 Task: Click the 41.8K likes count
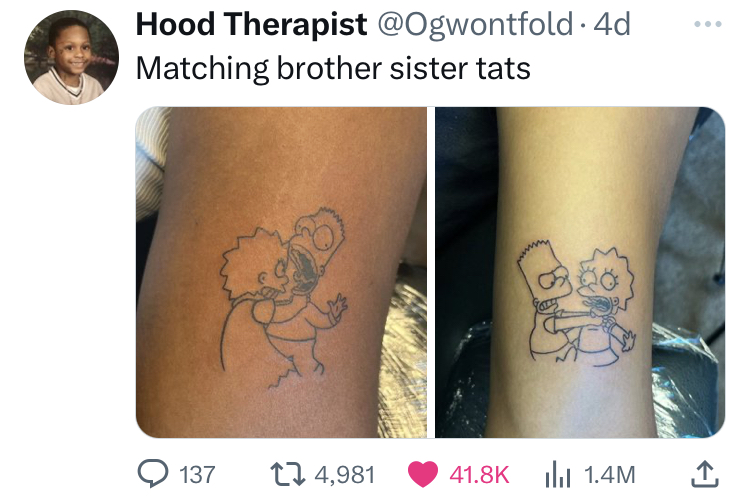point(479,475)
